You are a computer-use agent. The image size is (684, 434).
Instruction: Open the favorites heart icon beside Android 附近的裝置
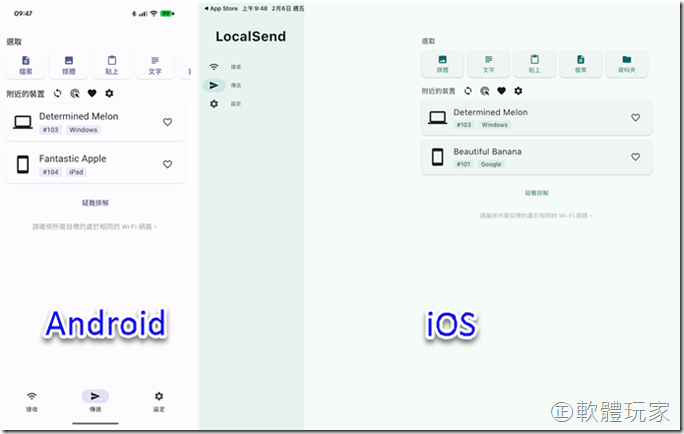(92, 93)
